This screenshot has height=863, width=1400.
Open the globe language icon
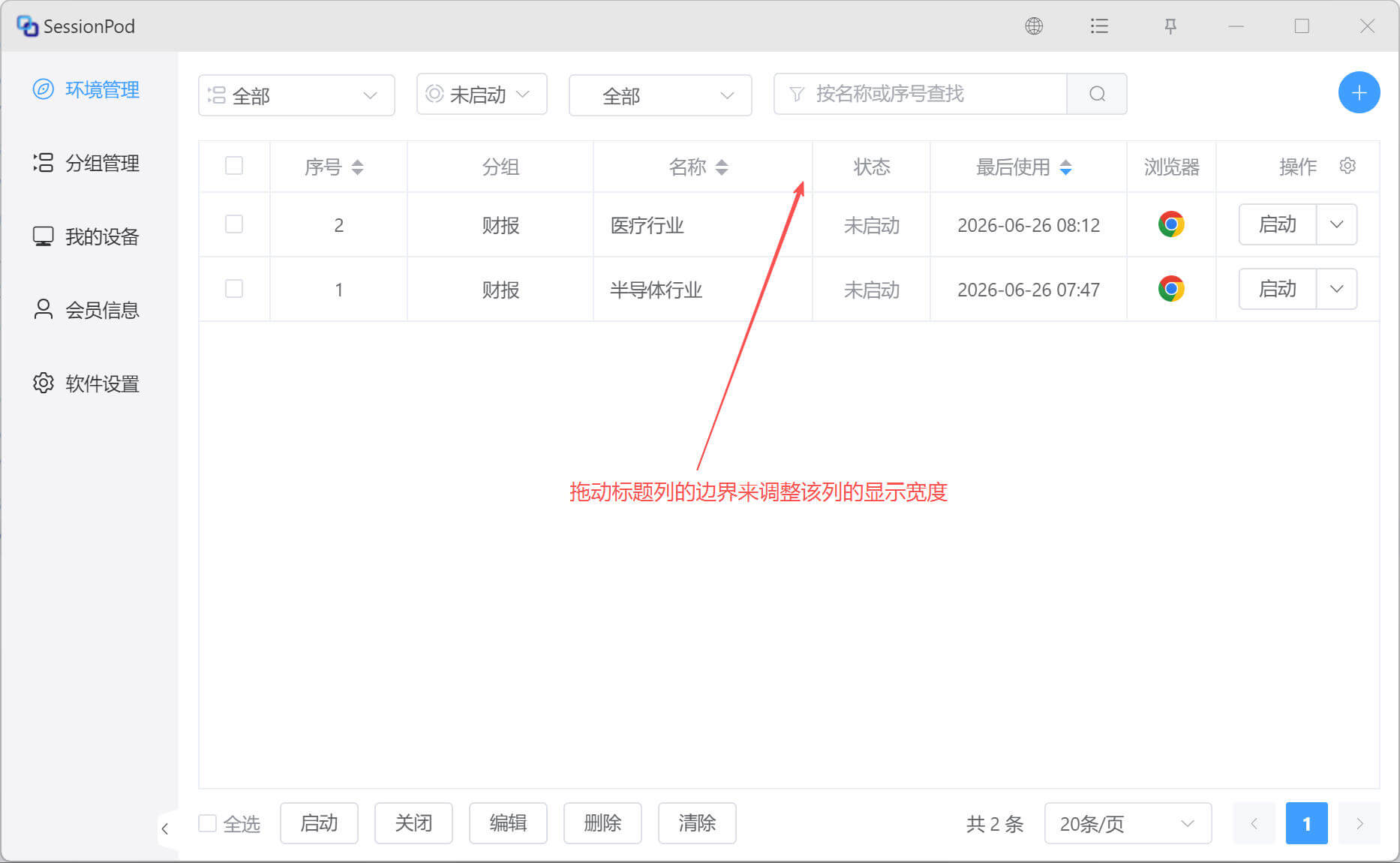1034,26
